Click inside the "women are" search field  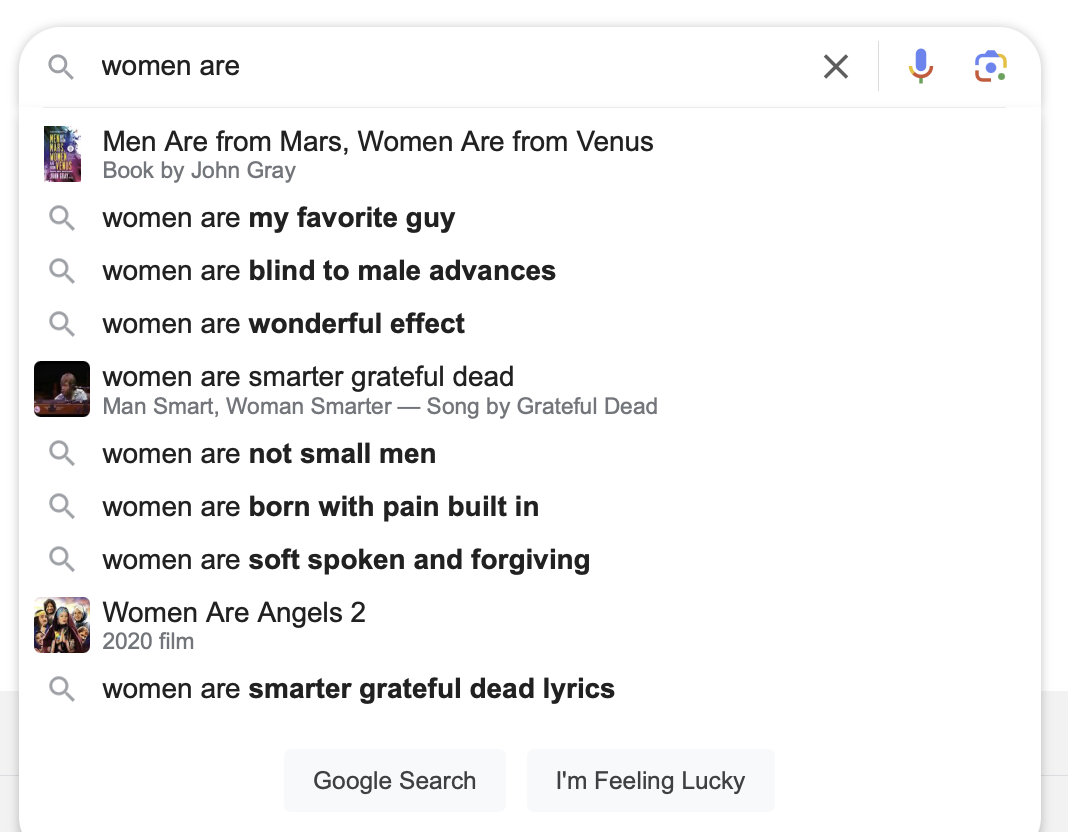pos(450,67)
